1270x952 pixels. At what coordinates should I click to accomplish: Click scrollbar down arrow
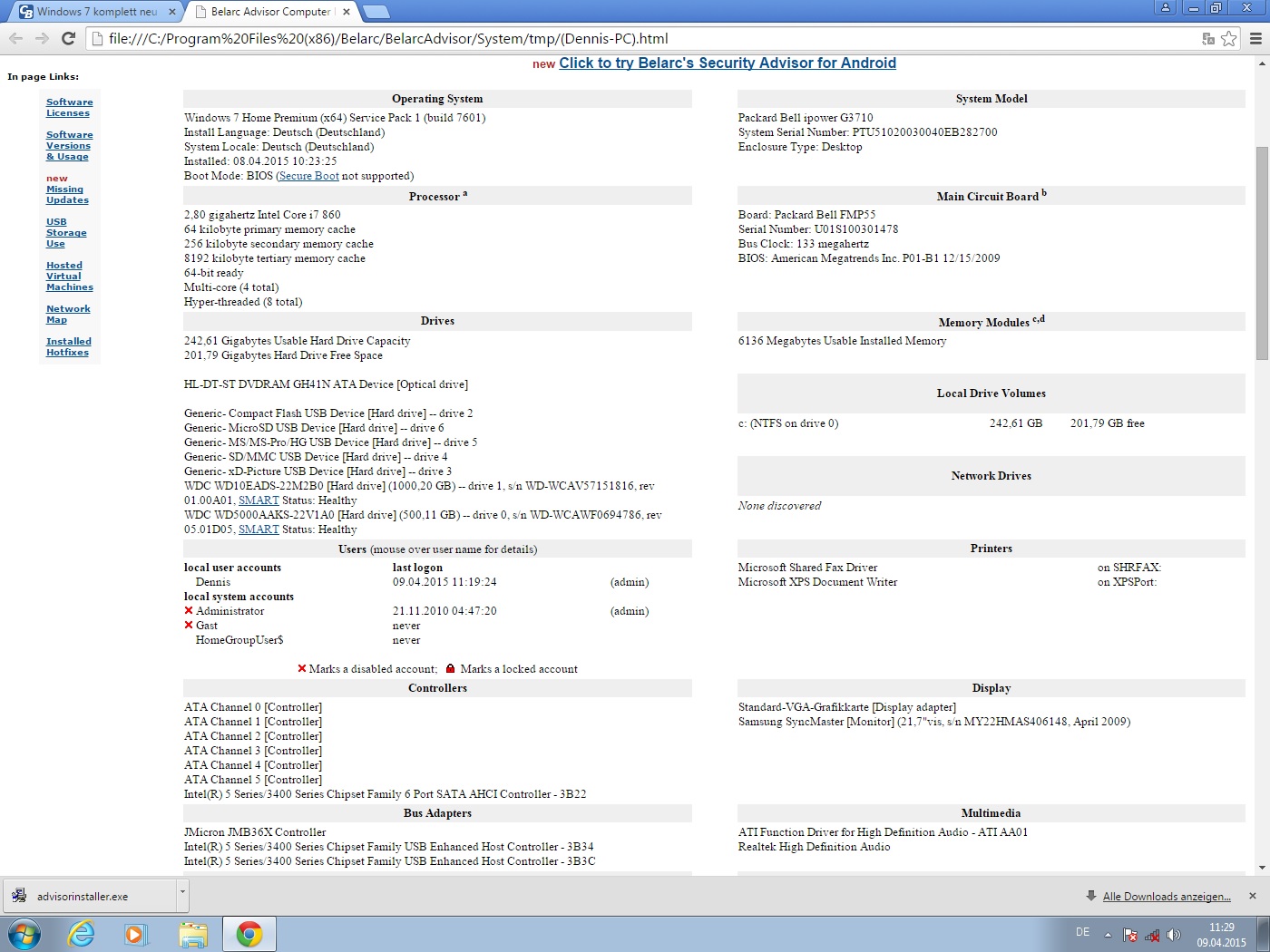click(x=1262, y=868)
